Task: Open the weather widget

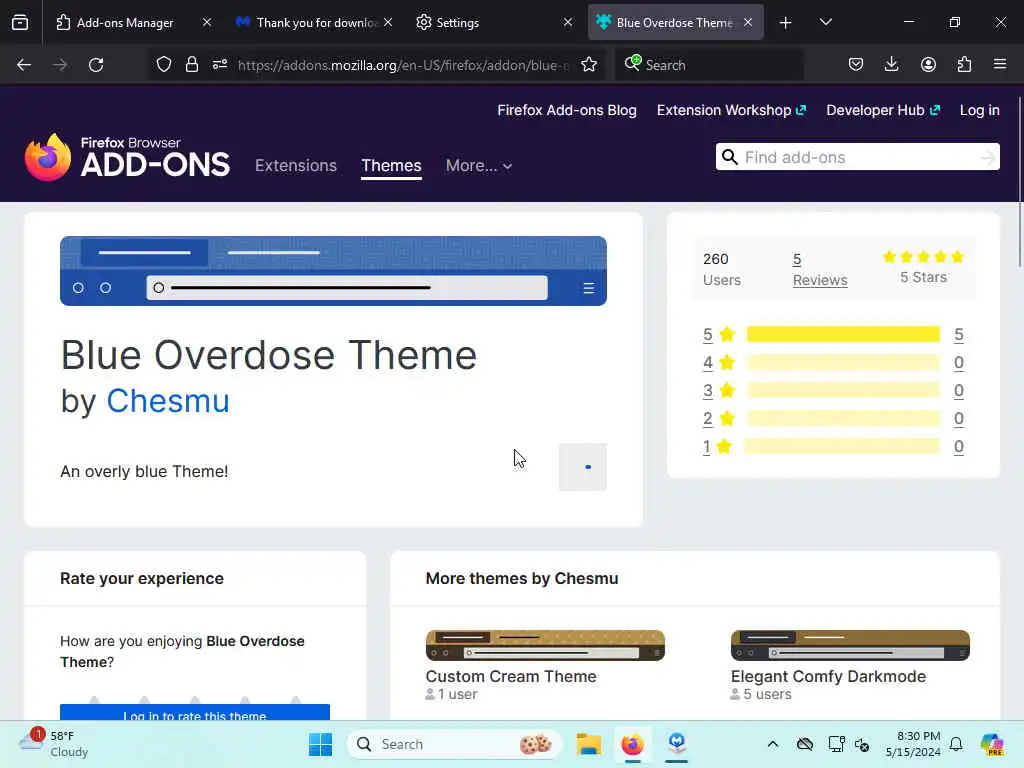Action: 54,744
